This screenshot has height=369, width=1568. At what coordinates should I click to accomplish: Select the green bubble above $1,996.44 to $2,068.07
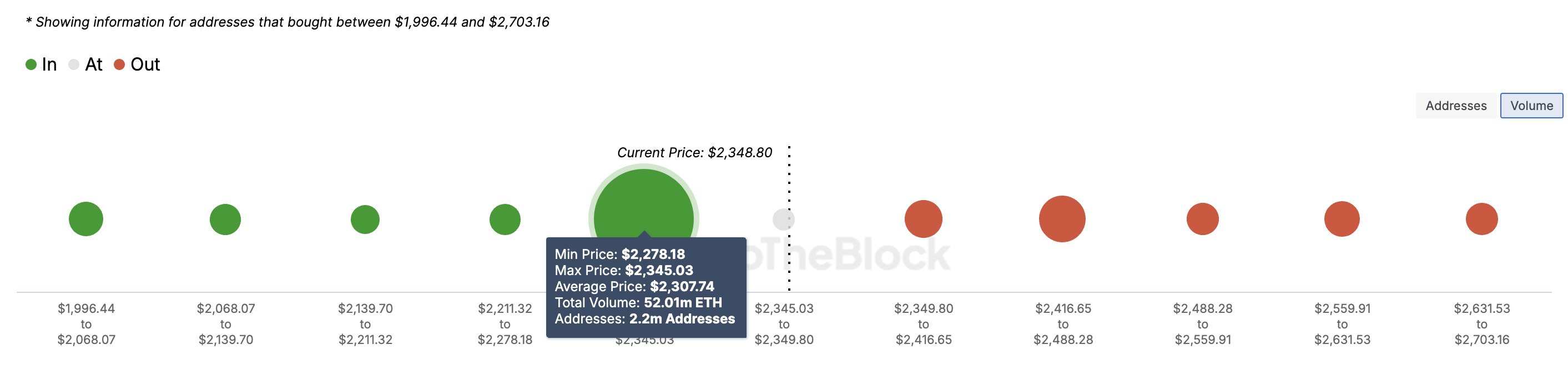pyautogui.click(x=86, y=218)
